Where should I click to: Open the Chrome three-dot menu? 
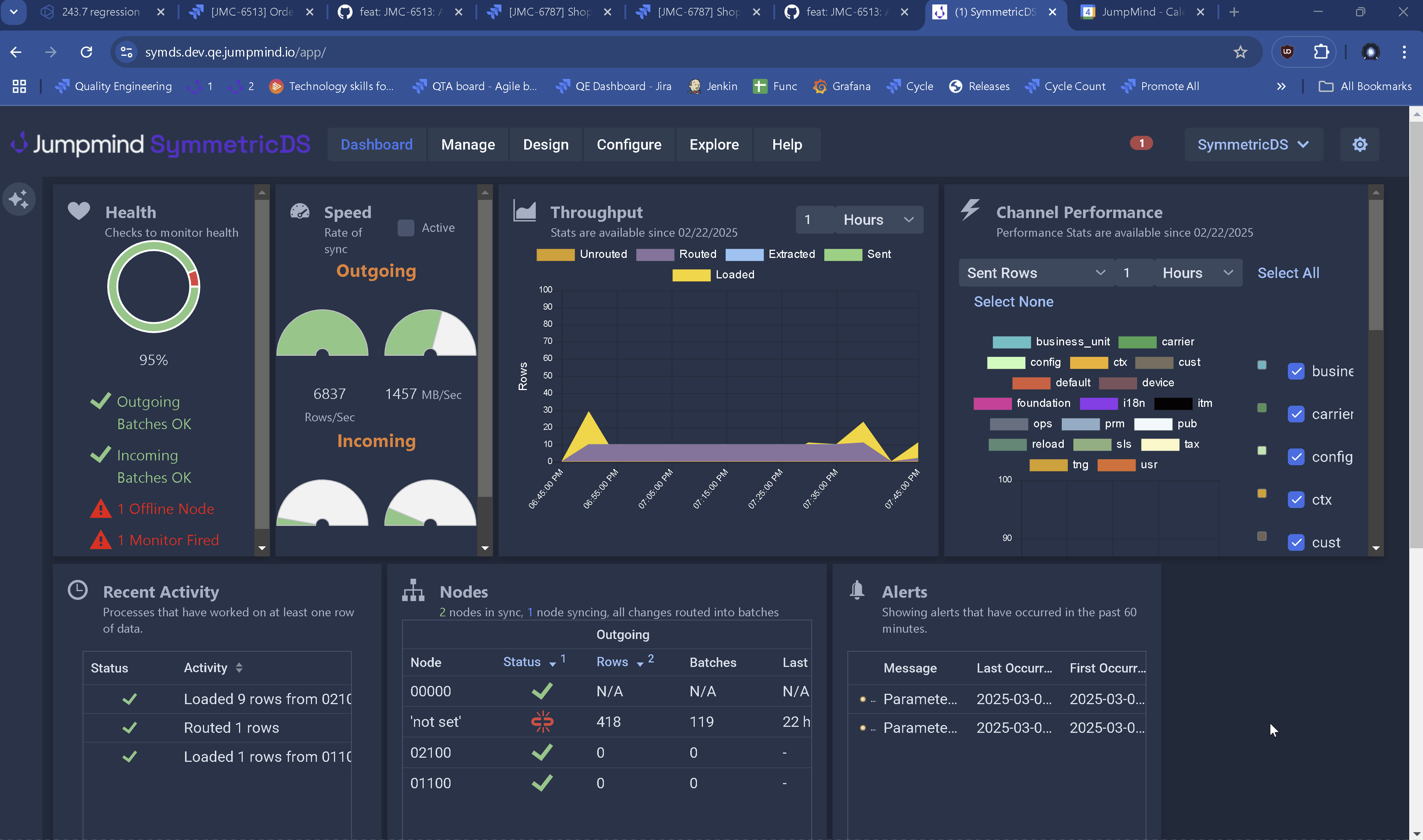tap(1404, 52)
